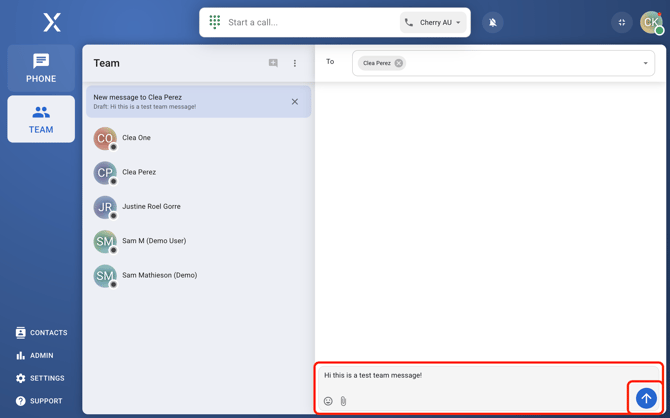Go to Settings in the sidebar
670x418 pixels.
click(40, 379)
